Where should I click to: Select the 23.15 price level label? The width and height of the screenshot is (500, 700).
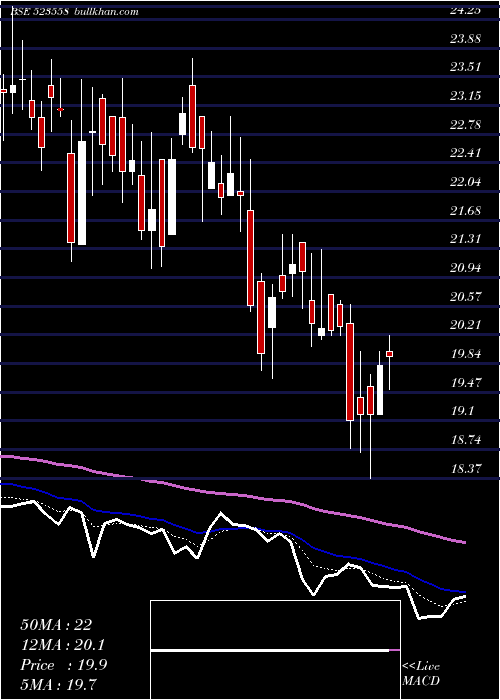point(466,96)
